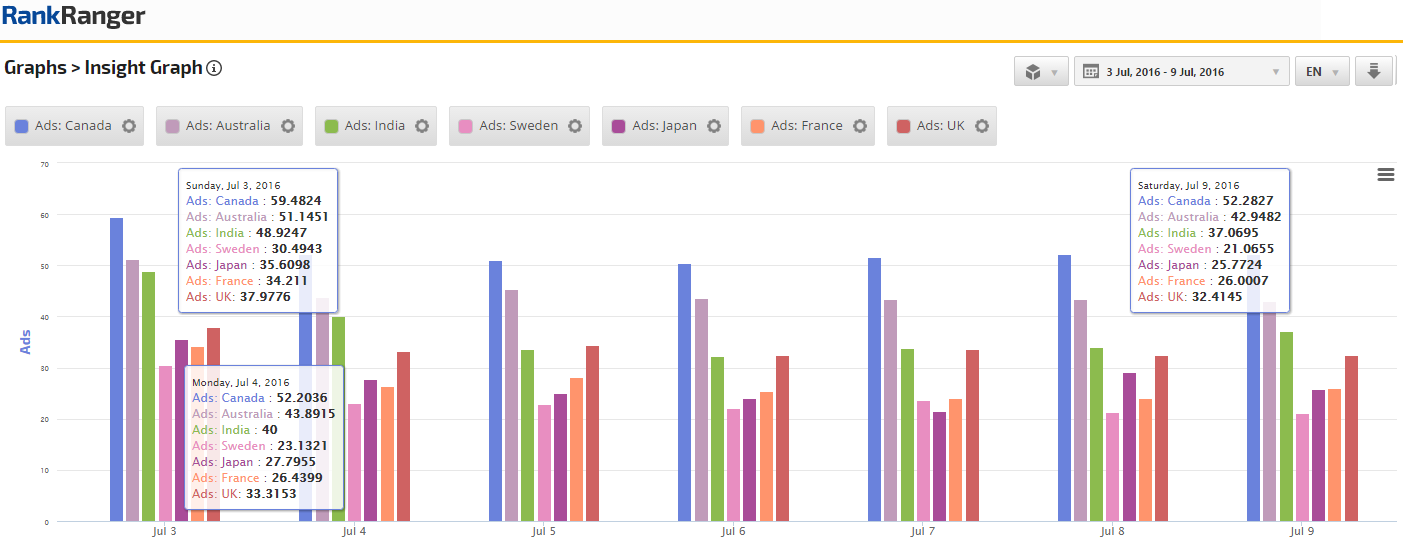Click the Rank Ranger logo
The image size is (1403, 543).
point(73,16)
